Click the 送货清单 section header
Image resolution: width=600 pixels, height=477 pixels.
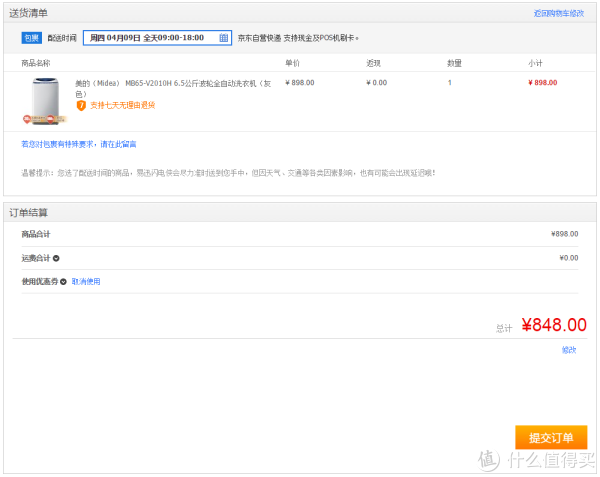point(29,13)
